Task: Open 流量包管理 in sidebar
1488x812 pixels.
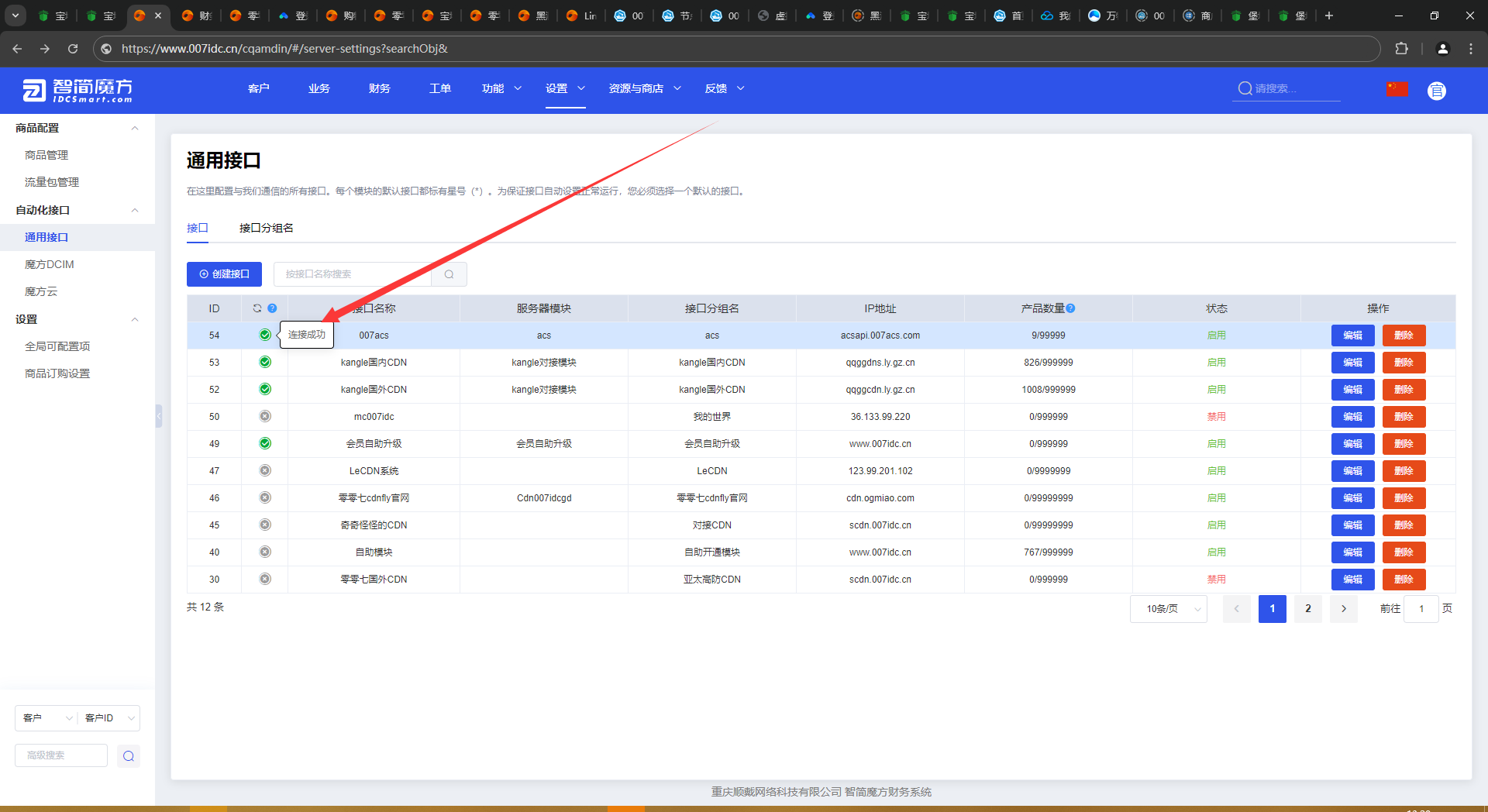Action: click(x=52, y=182)
